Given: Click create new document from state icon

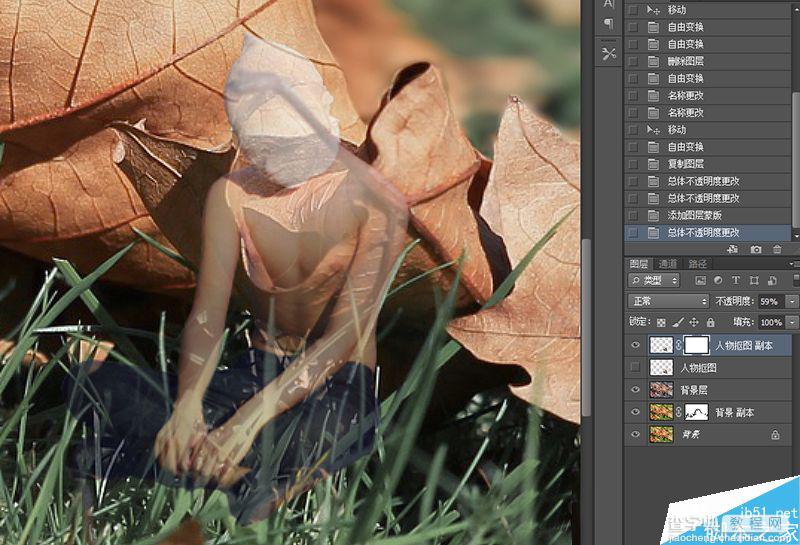Looking at the screenshot, I should click(733, 249).
